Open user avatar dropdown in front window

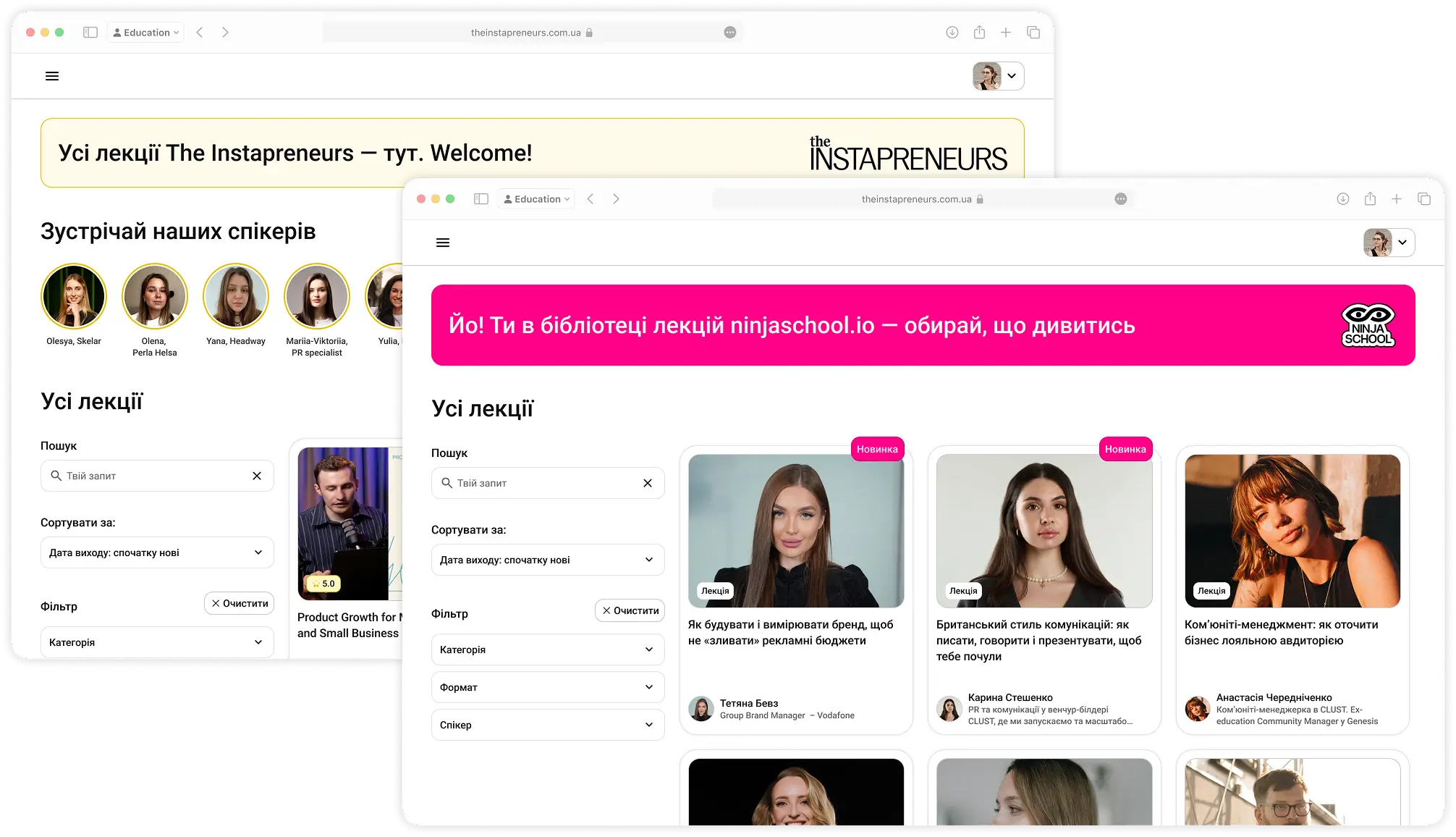point(1389,243)
